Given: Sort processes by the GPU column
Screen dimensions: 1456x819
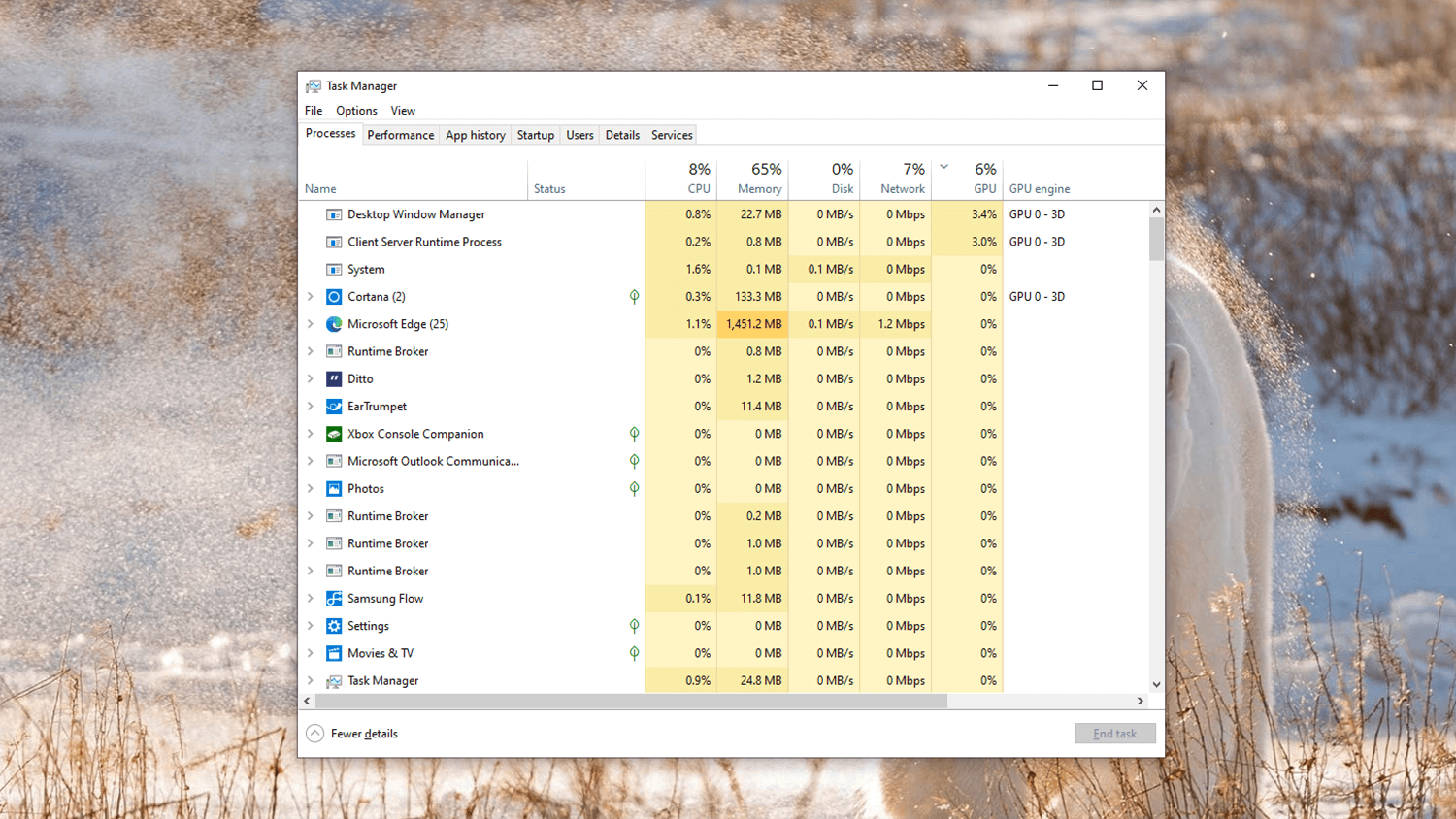Looking at the screenshot, I should (x=968, y=179).
